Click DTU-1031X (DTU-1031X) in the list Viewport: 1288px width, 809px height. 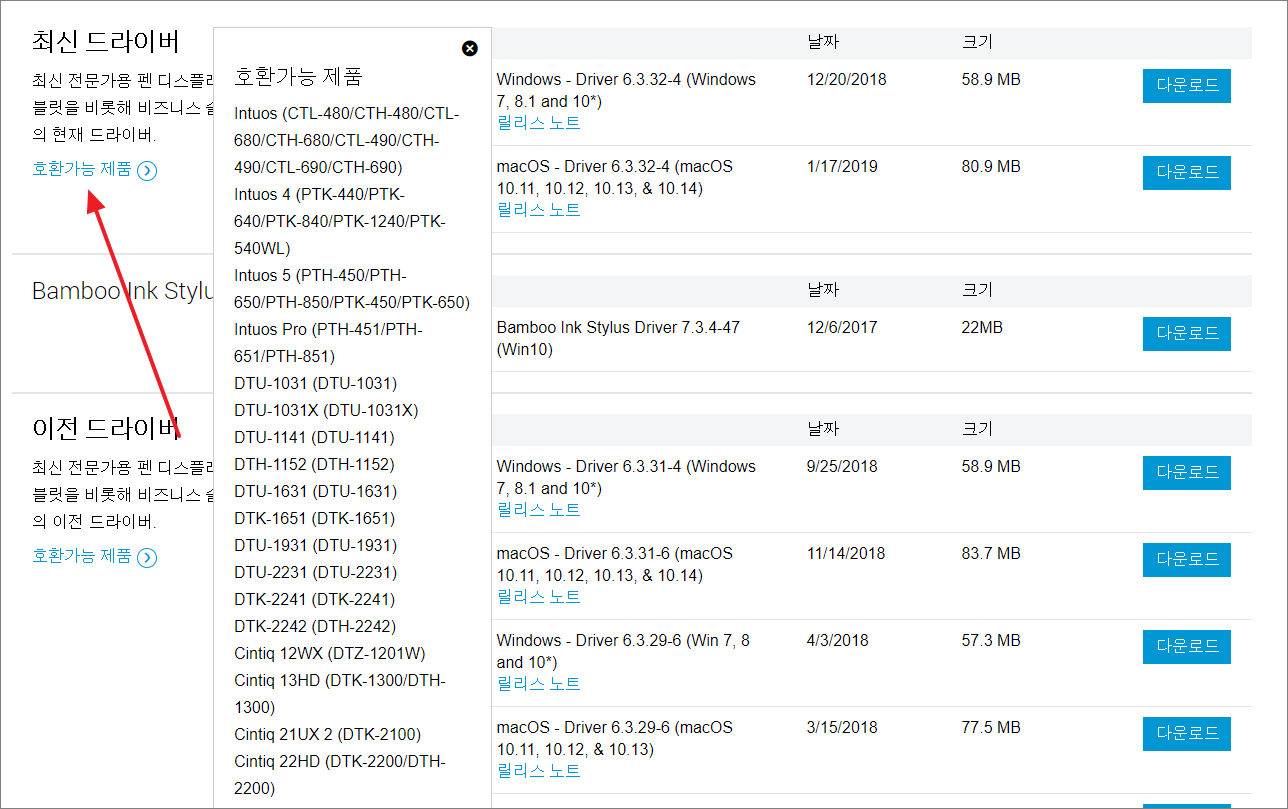point(326,411)
